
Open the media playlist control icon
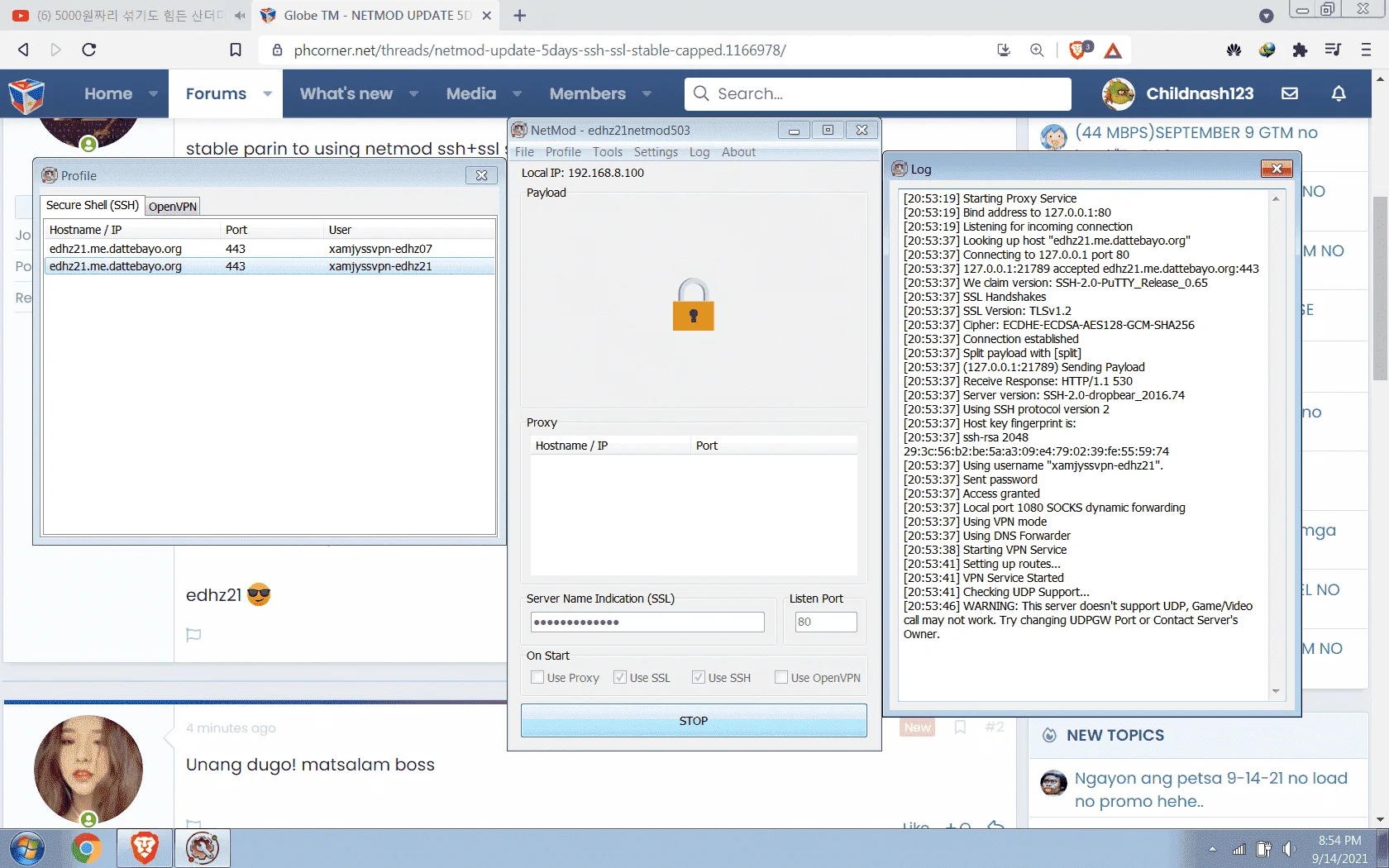pyautogui.click(x=1333, y=50)
